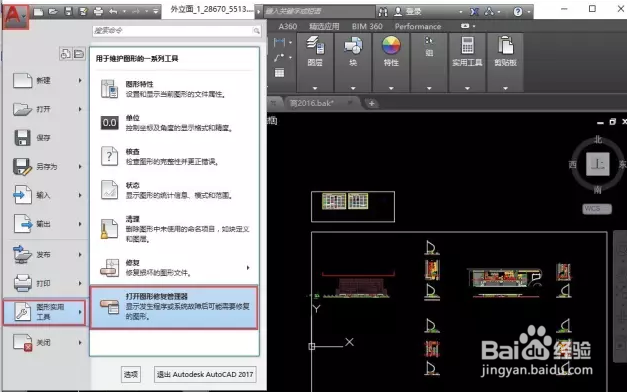Switch to the Performance ribbon tab

point(418,26)
